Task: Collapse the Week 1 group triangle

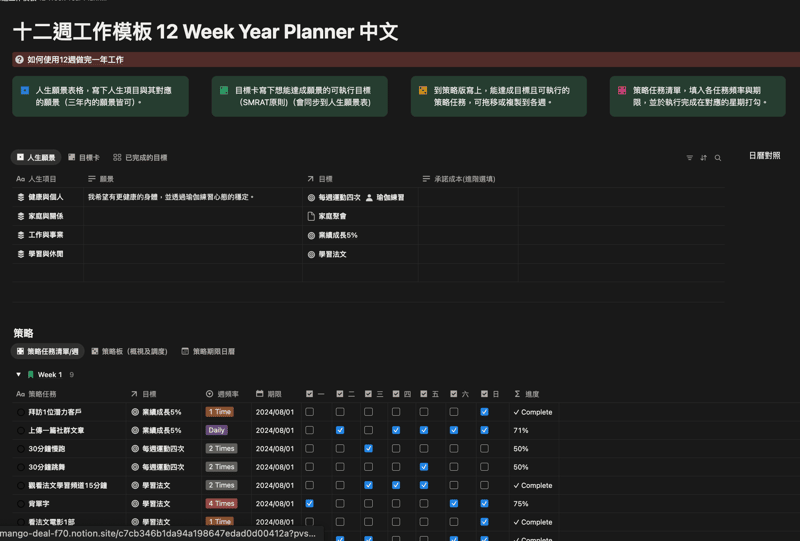Action: click(18, 375)
